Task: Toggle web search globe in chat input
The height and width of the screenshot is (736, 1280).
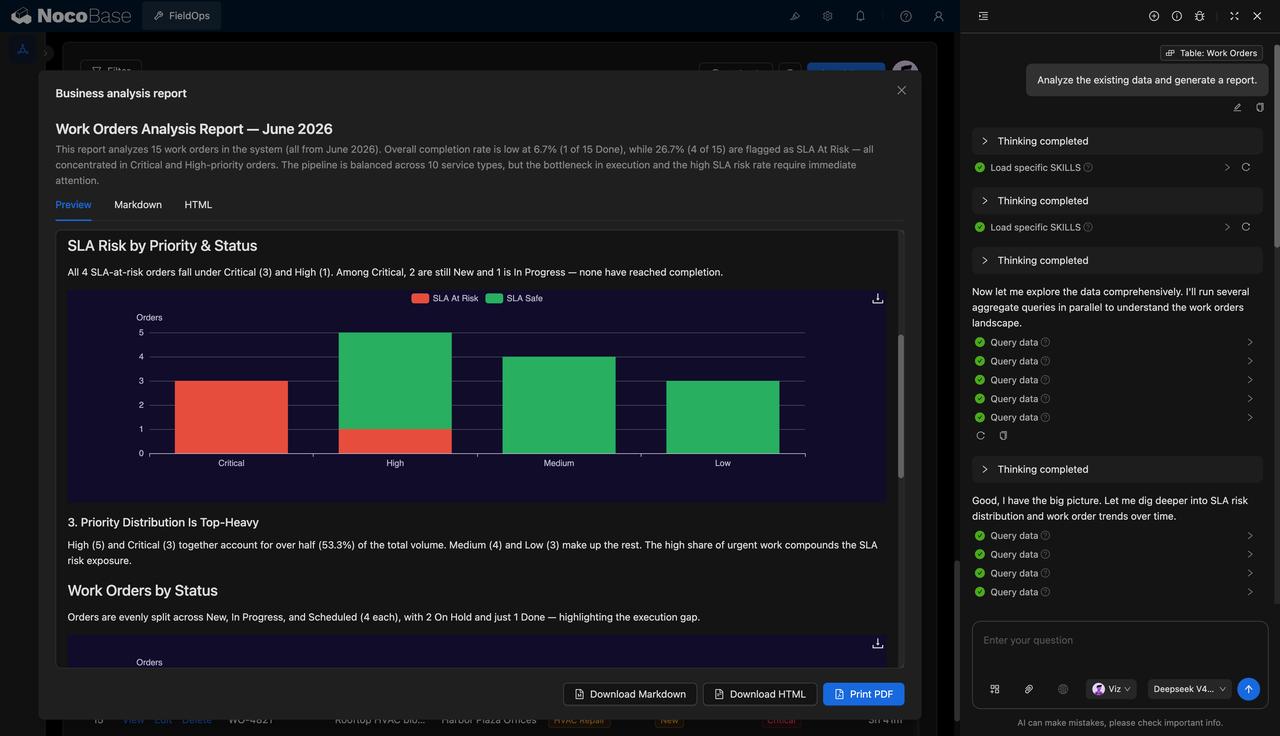Action: tap(1063, 689)
